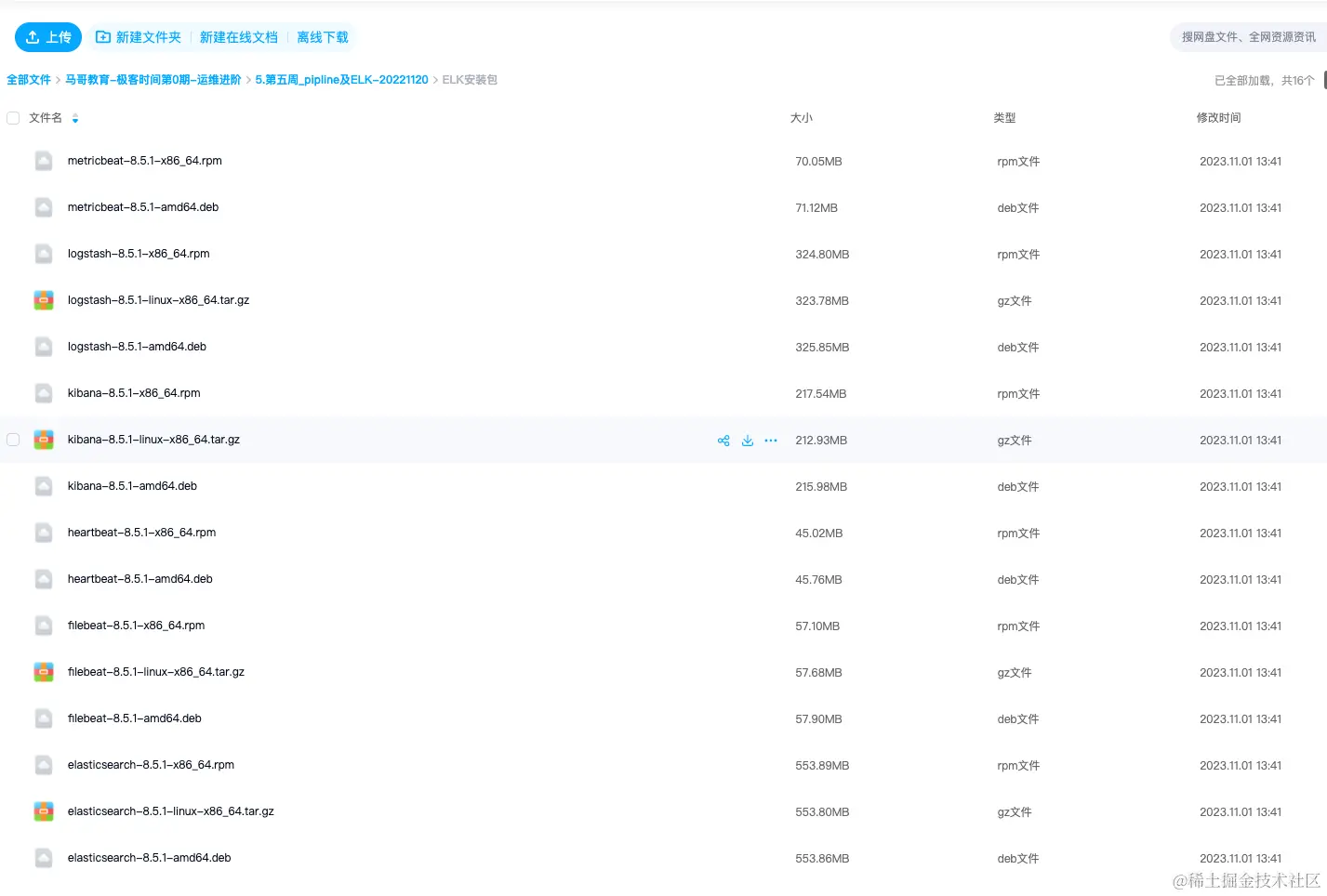This screenshot has width=1327, height=896.
Task: Open file filebeat-8.5.1-linux-x86_64.tar.gz
Action: click(156, 672)
